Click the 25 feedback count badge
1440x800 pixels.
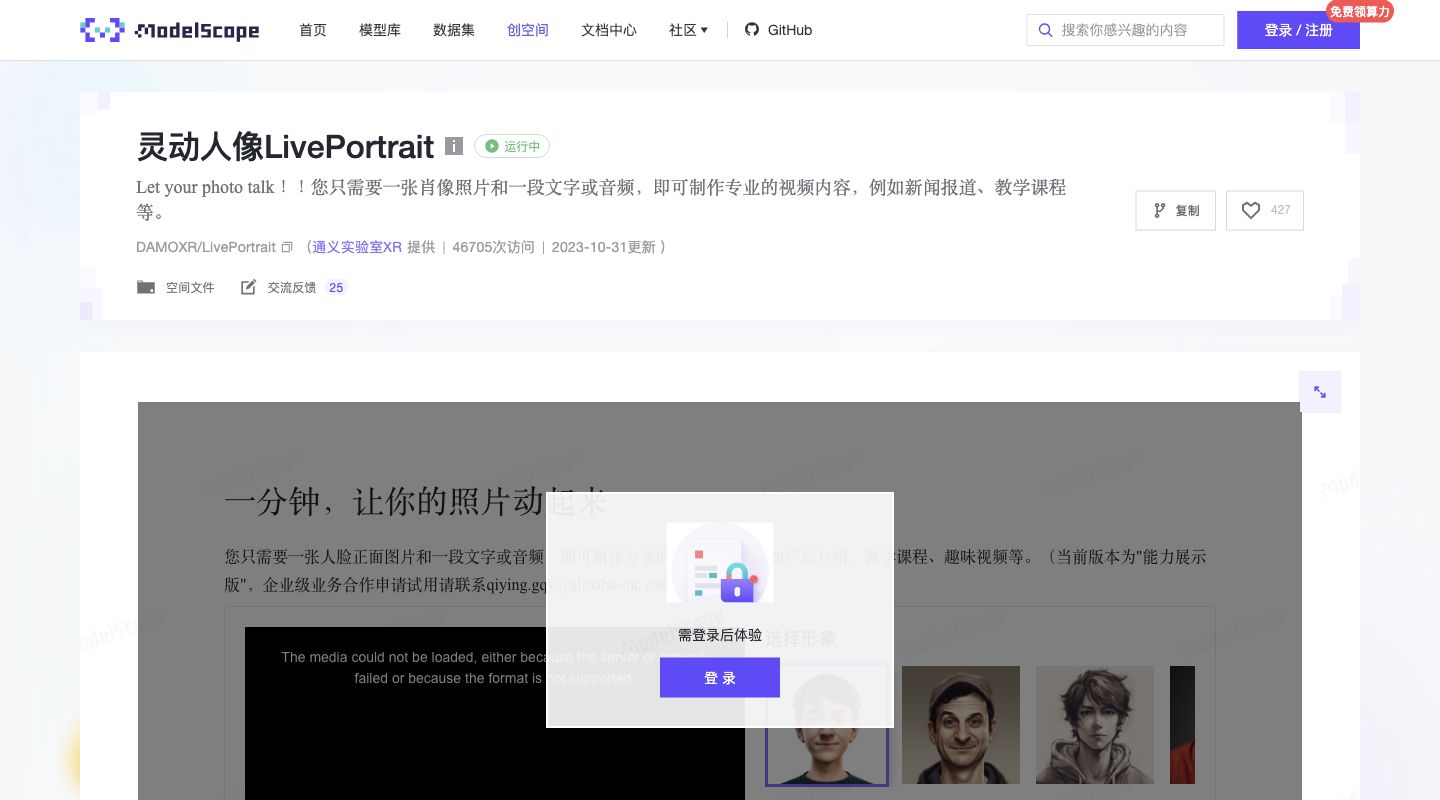[336, 287]
